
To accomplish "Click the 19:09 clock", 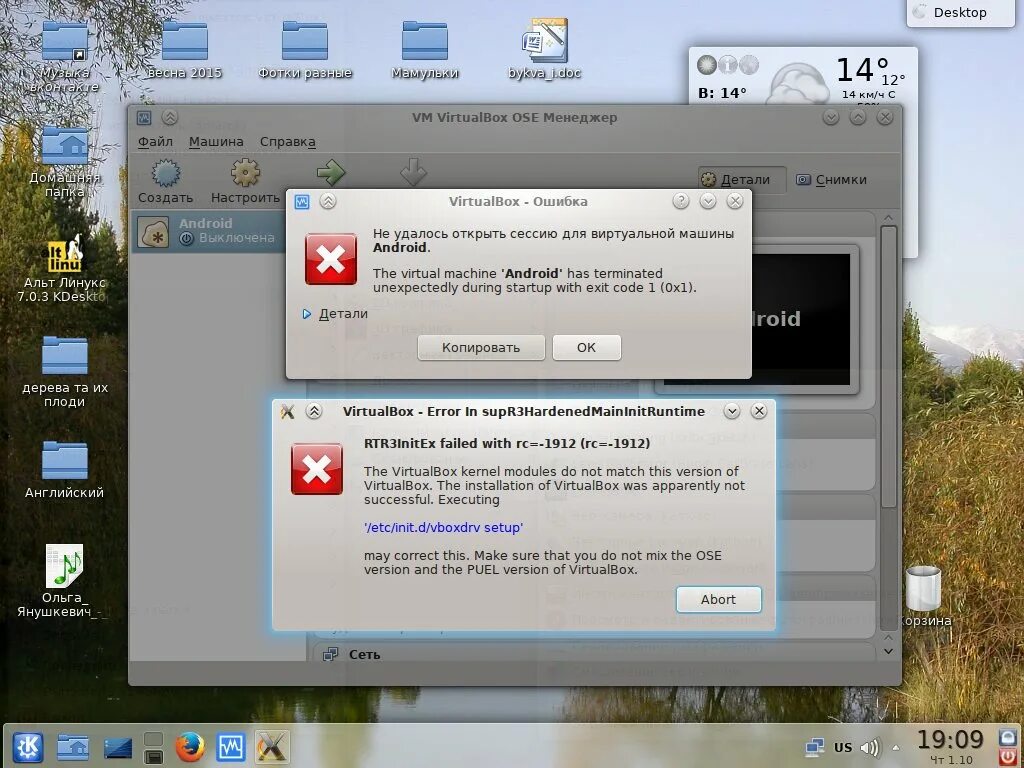I will 950,740.
